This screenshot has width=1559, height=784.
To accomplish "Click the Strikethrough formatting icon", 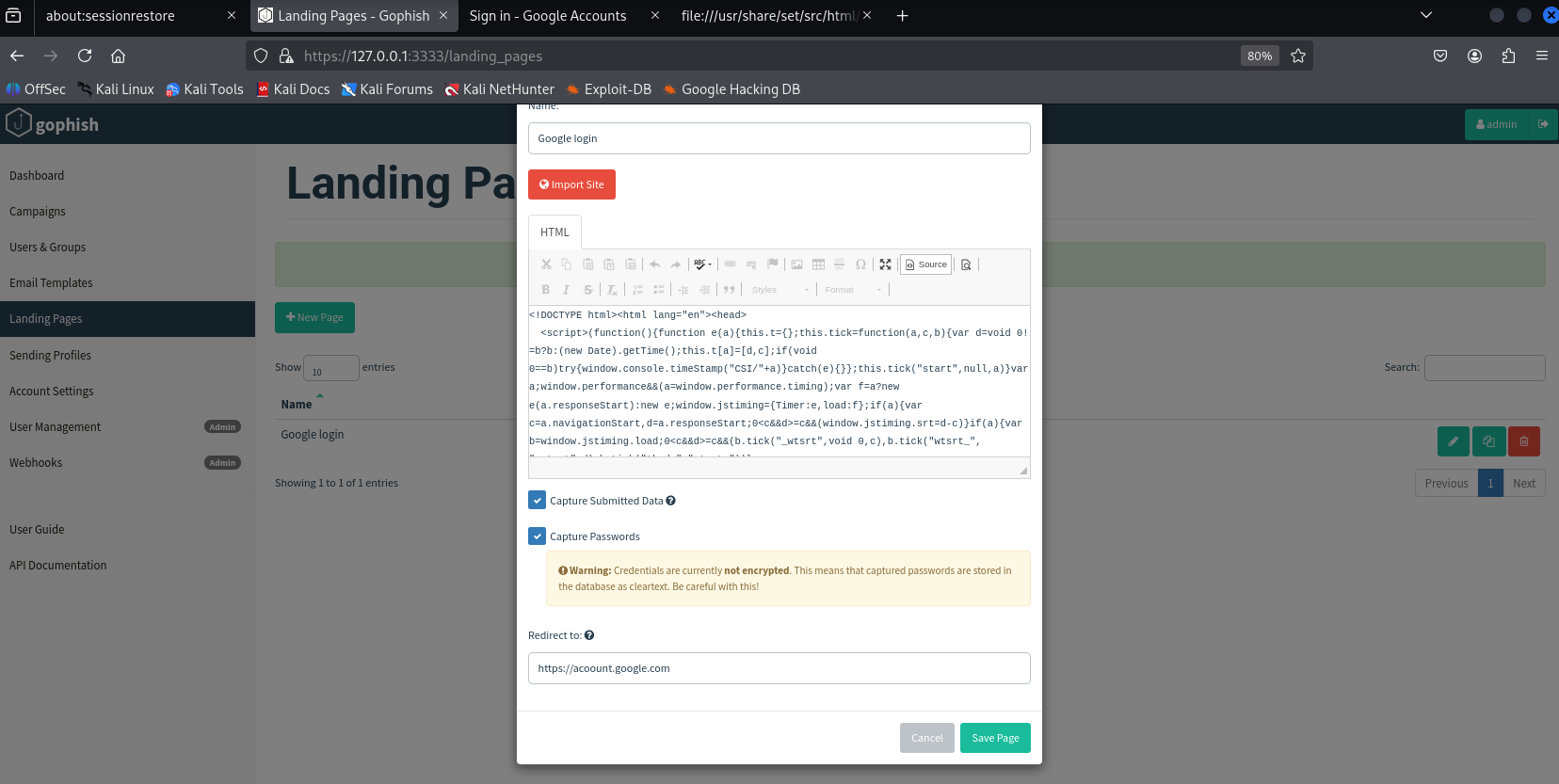I will (x=588, y=290).
